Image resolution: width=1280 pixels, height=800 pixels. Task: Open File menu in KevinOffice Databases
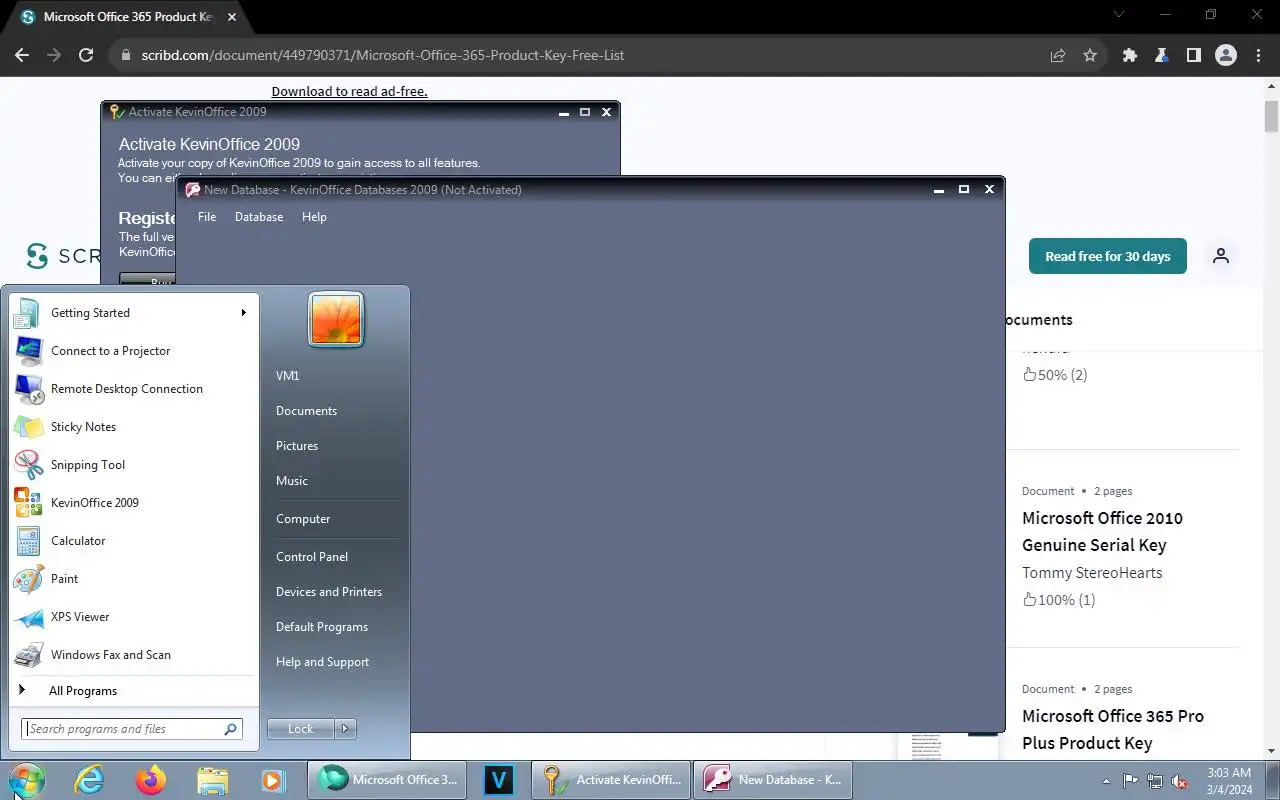tap(207, 217)
